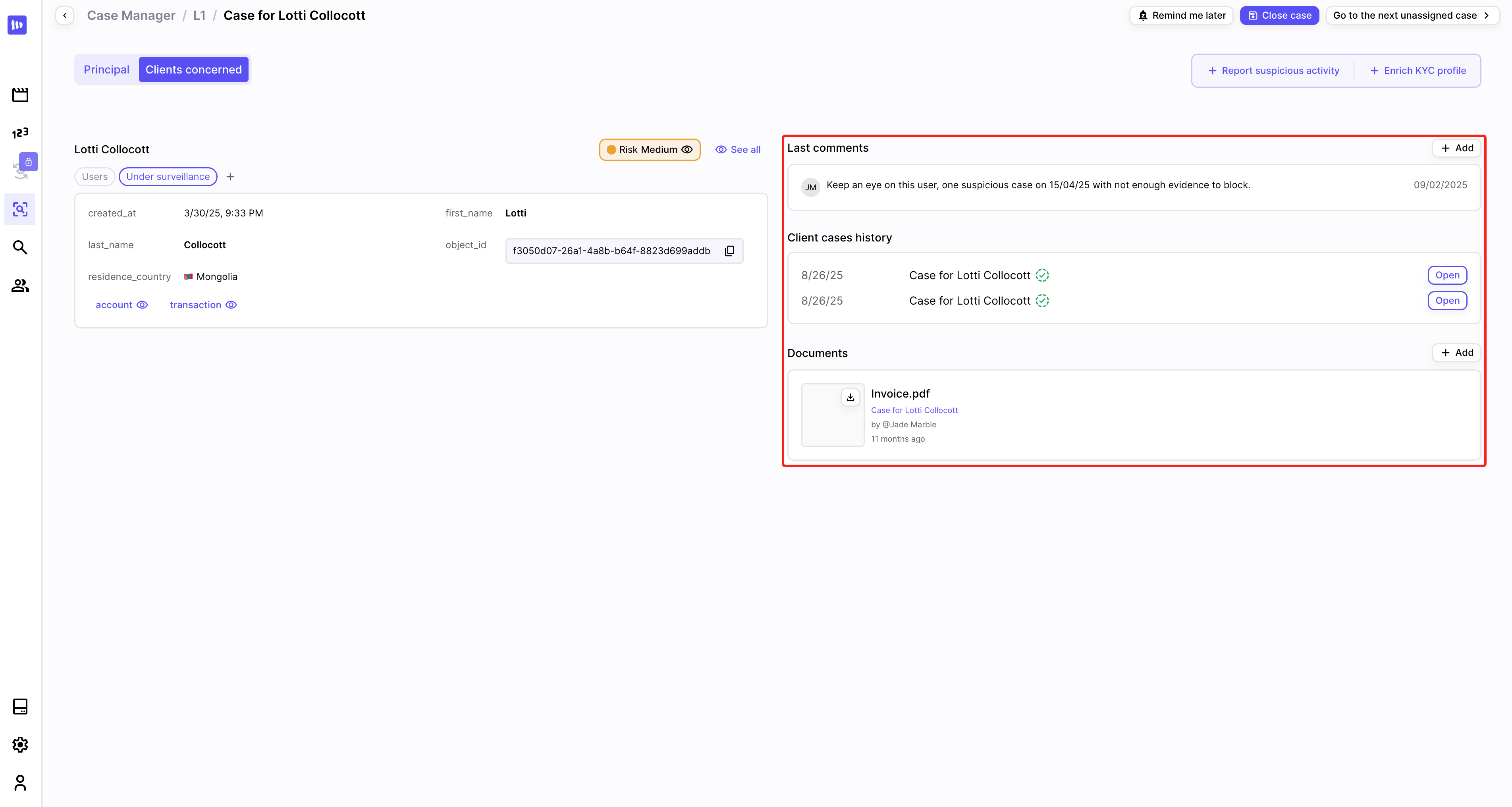Open the user profile sidebar icon
This screenshot has width=1512, height=807.
pos(20,782)
